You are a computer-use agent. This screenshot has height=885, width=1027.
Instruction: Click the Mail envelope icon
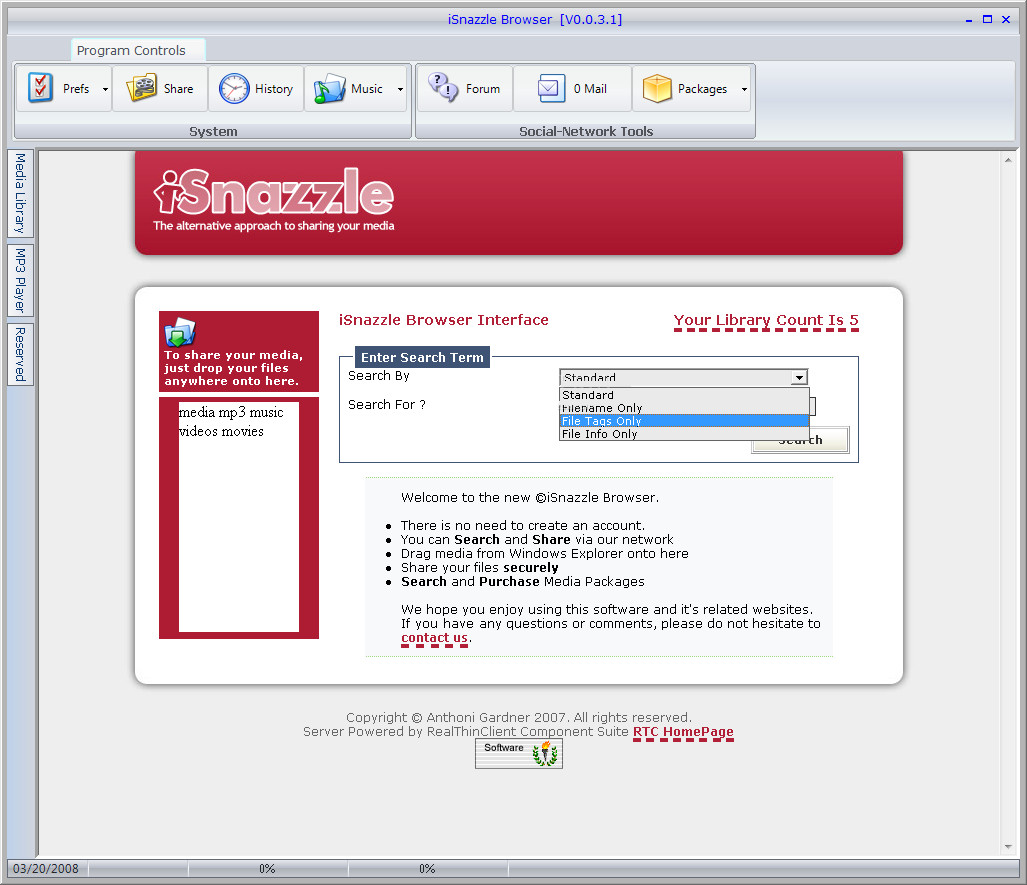click(x=551, y=88)
